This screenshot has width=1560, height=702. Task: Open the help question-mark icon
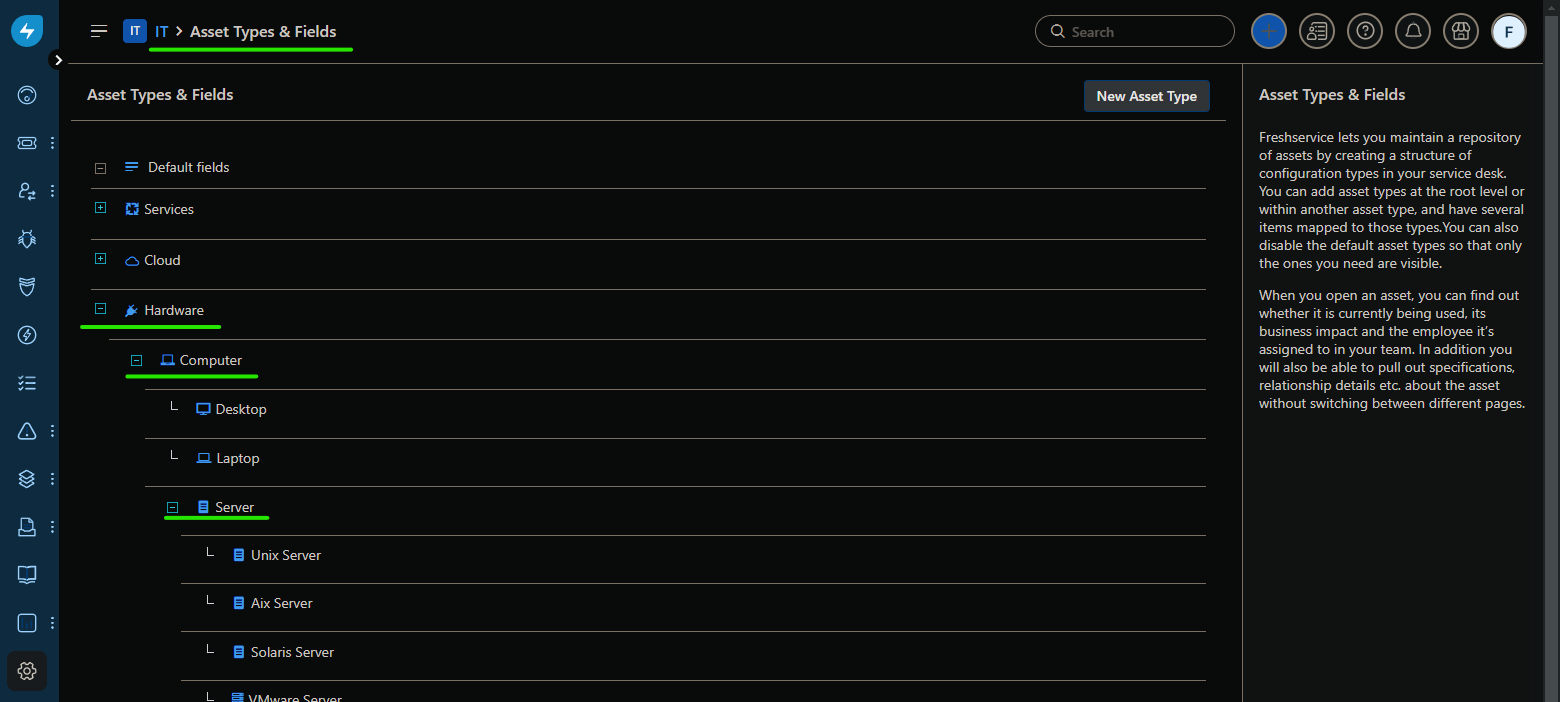pos(1364,31)
